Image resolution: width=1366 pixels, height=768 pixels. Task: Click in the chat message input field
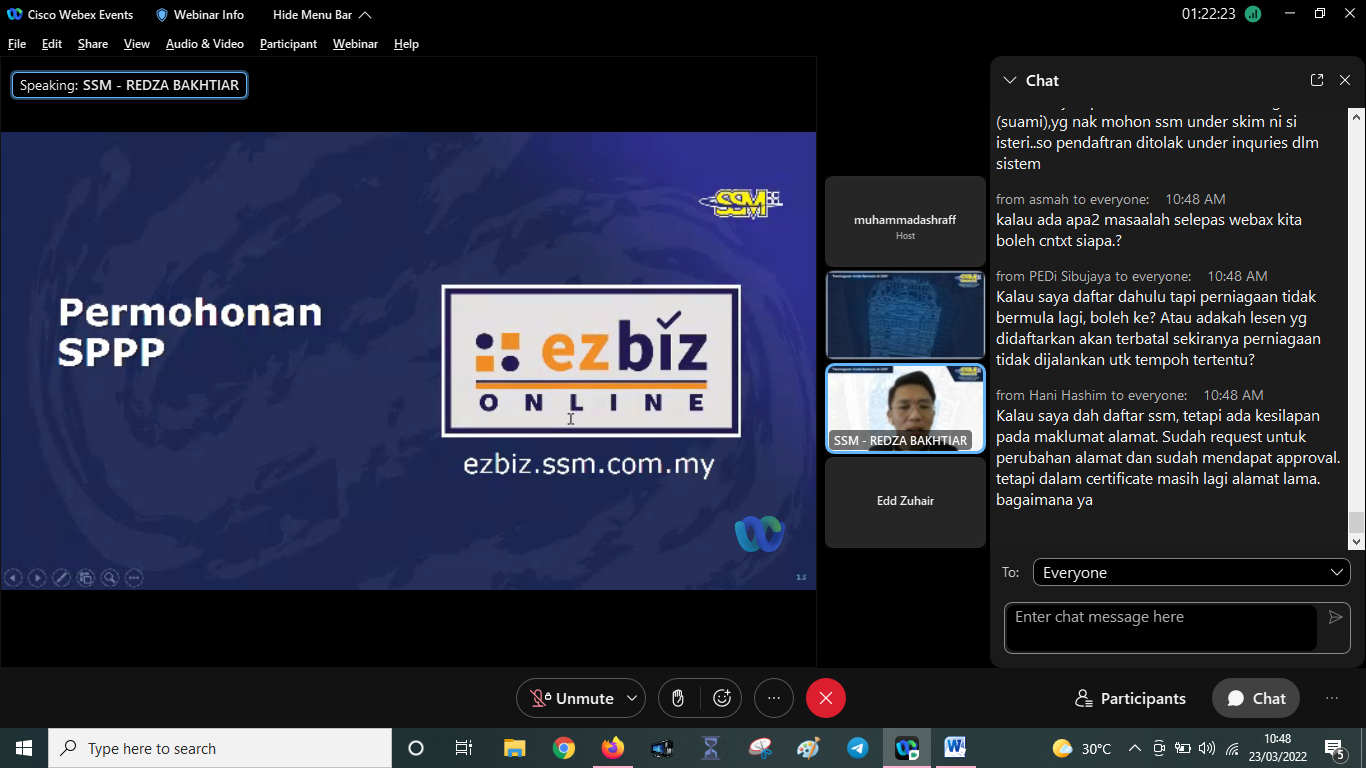pyautogui.click(x=1160, y=627)
